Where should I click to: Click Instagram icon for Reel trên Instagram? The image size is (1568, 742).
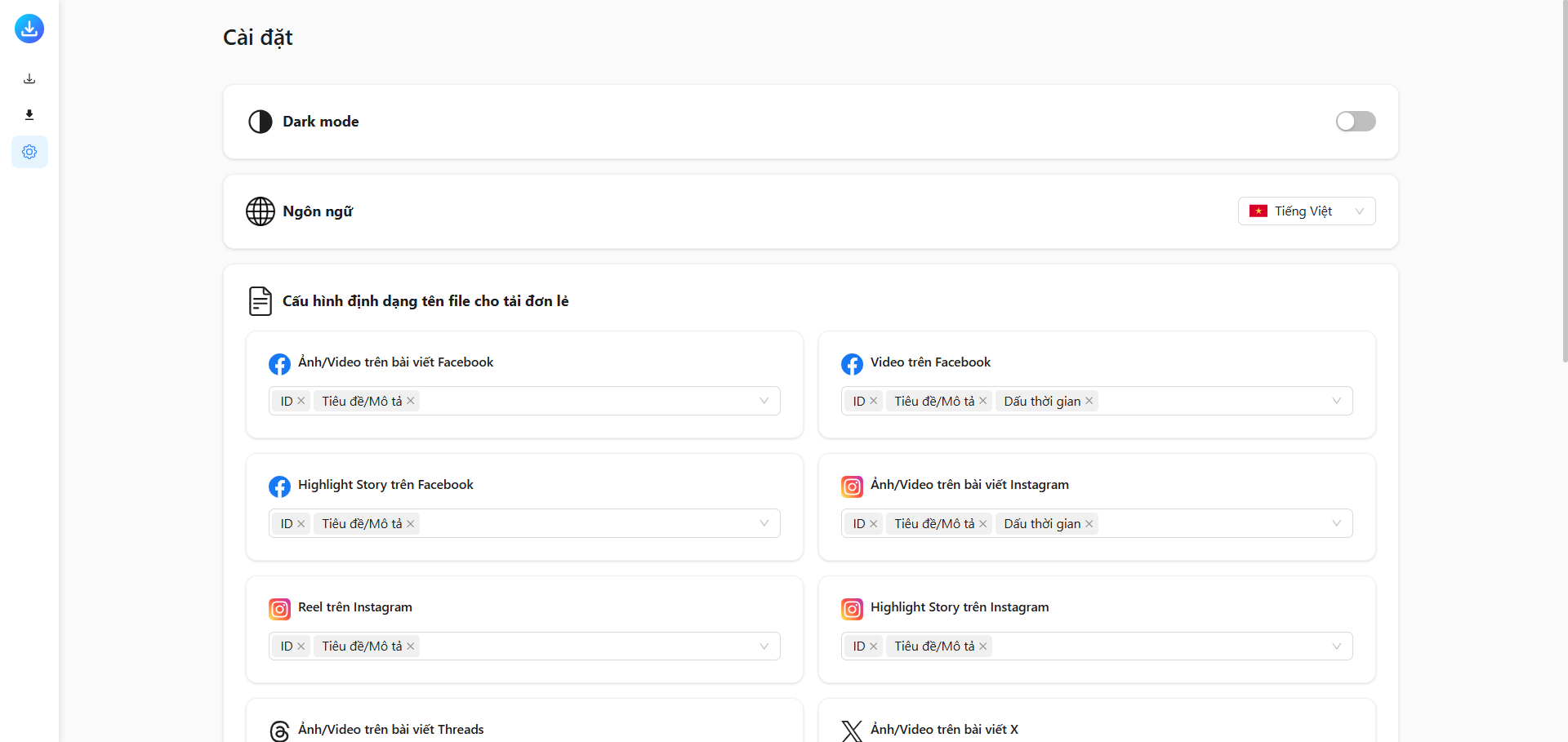point(279,609)
